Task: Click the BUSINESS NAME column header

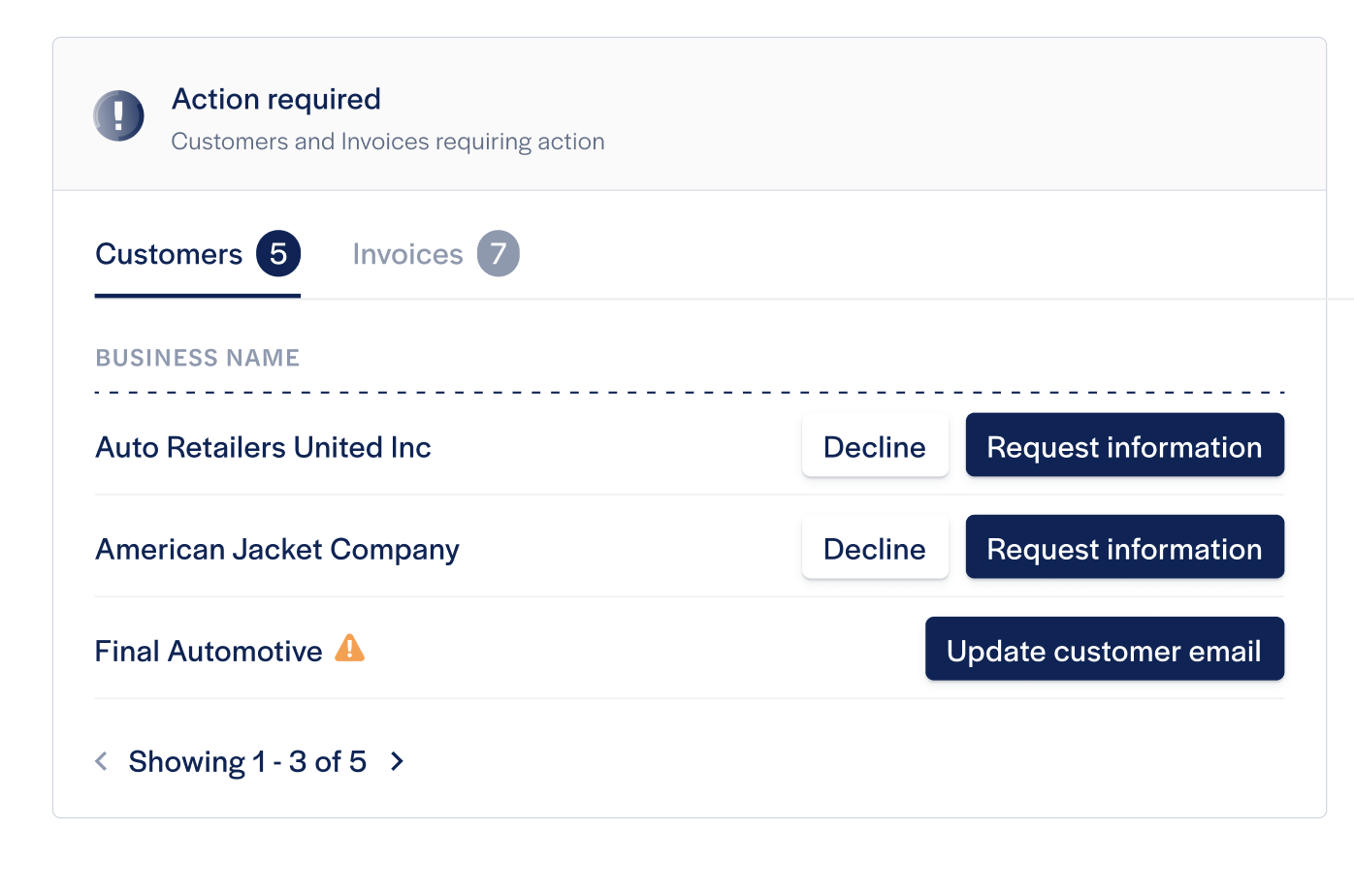Action: tap(198, 358)
